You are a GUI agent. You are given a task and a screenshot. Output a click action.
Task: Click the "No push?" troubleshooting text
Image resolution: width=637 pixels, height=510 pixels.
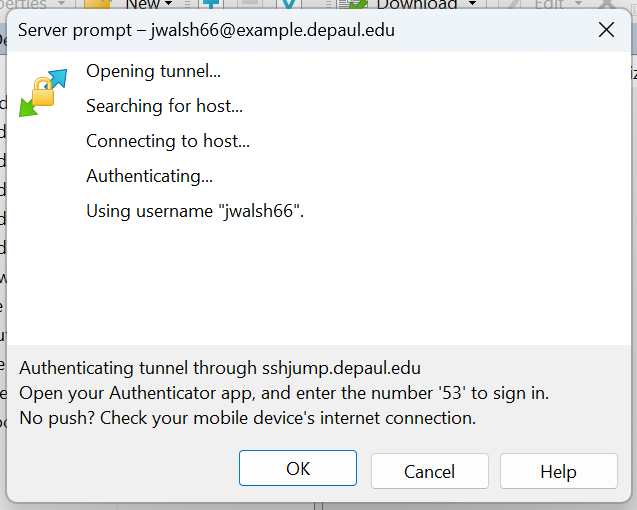247,417
